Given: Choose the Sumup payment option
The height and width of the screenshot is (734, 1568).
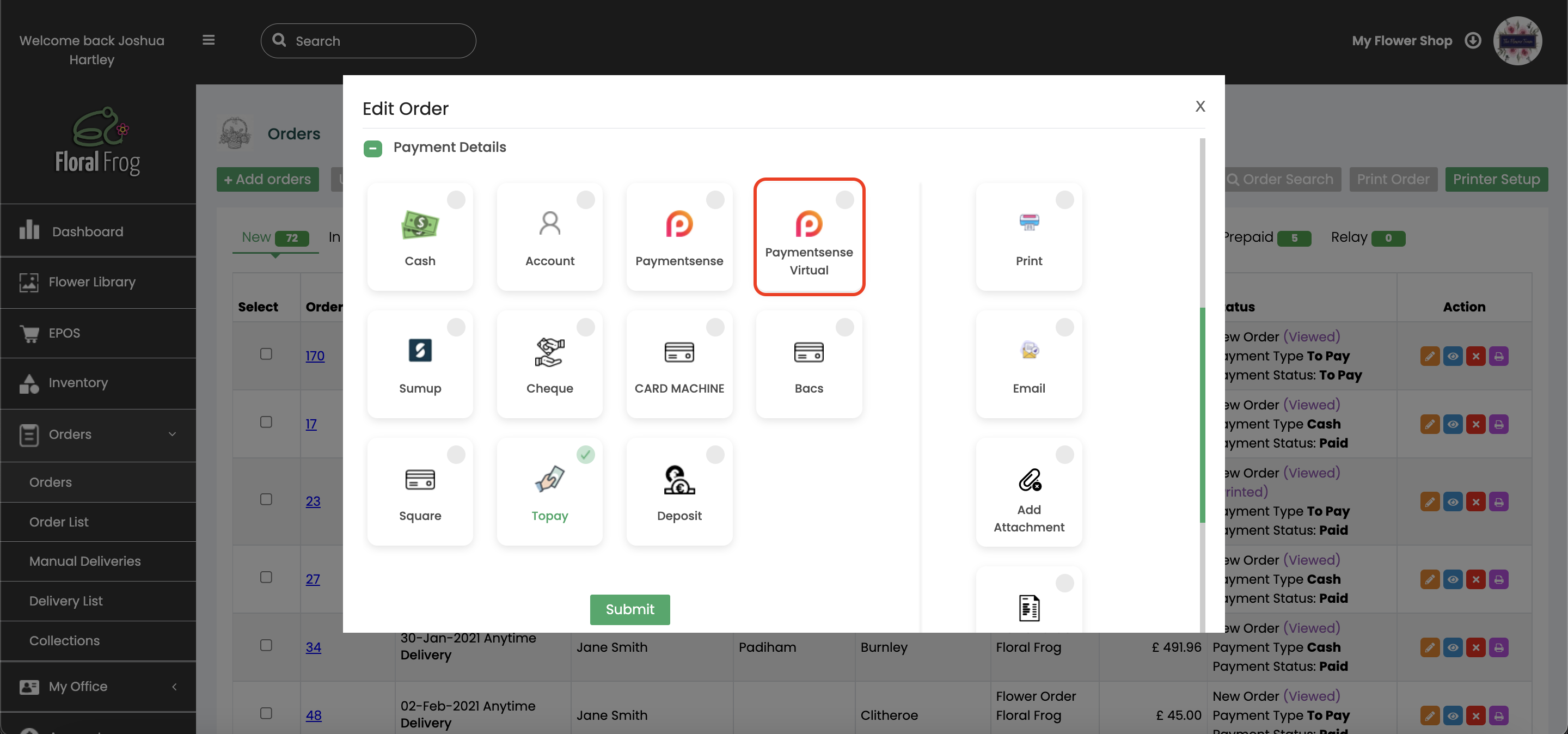Looking at the screenshot, I should point(420,364).
